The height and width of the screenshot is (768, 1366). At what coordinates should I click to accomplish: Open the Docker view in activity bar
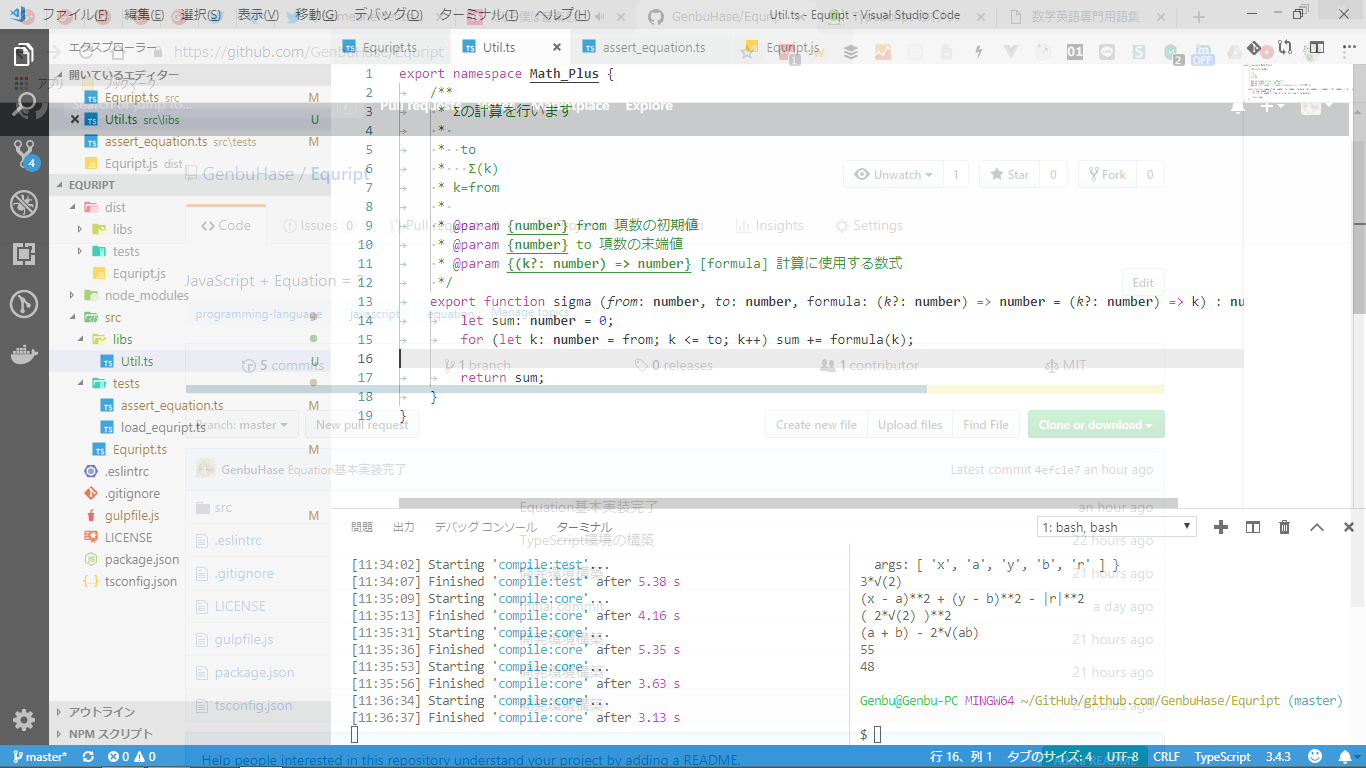pos(24,354)
